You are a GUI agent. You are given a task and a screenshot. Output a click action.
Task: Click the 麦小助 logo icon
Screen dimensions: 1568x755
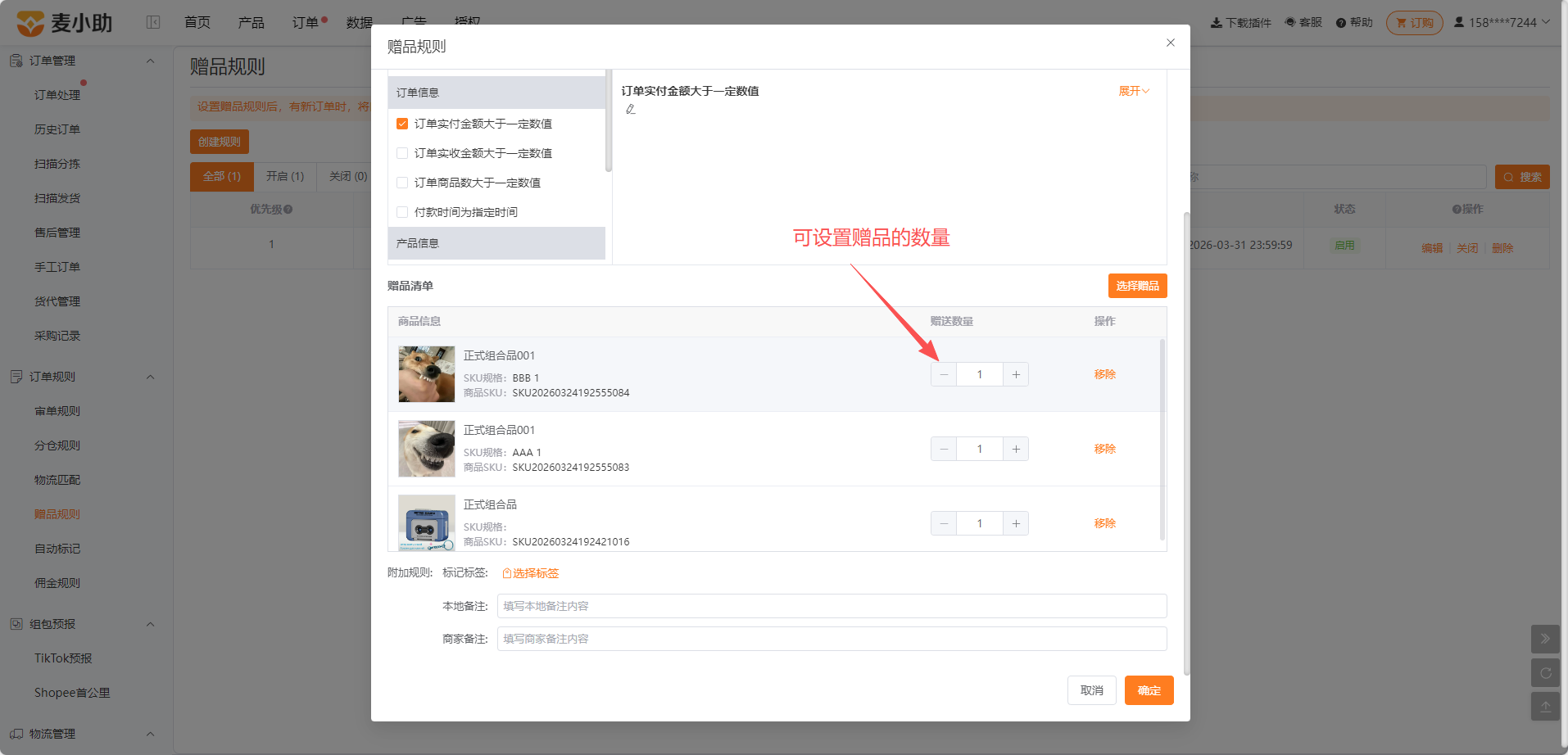click(x=30, y=23)
